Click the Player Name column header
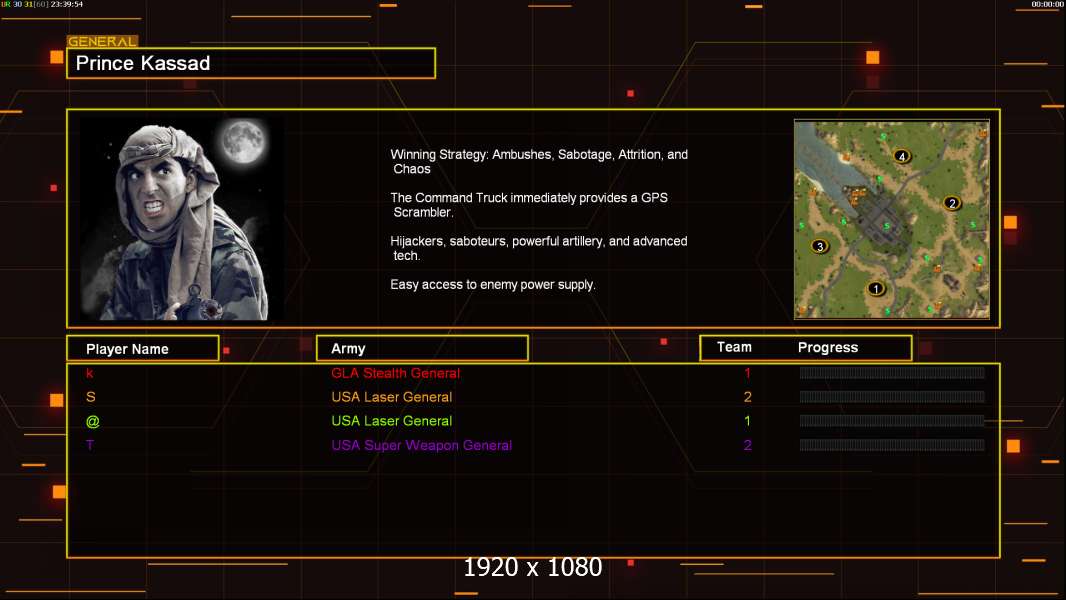Image resolution: width=1066 pixels, height=600 pixels. point(143,349)
